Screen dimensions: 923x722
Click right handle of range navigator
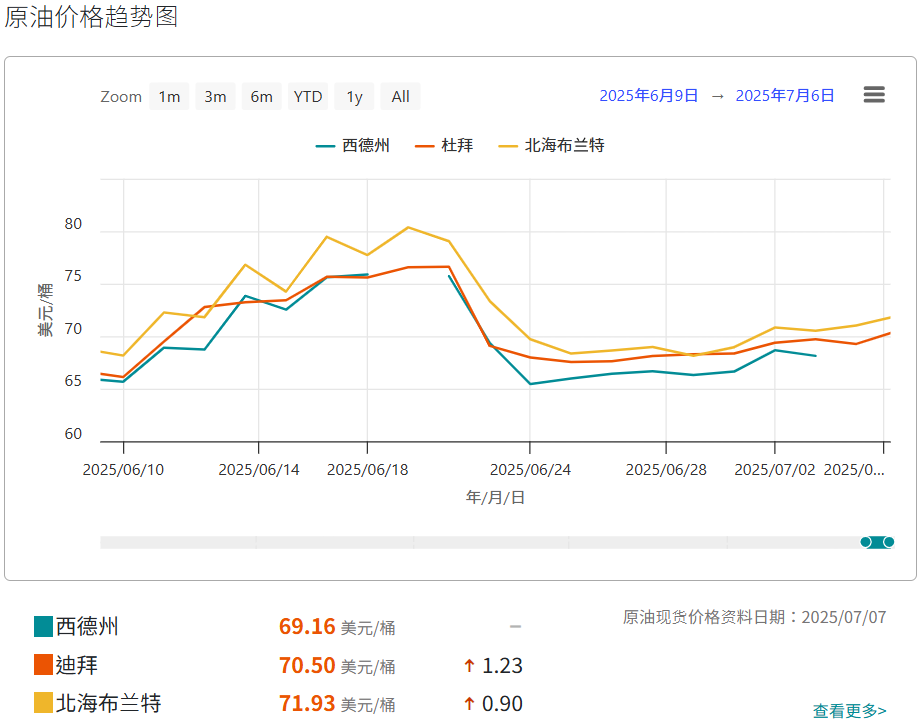pyautogui.click(x=889, y=542)
